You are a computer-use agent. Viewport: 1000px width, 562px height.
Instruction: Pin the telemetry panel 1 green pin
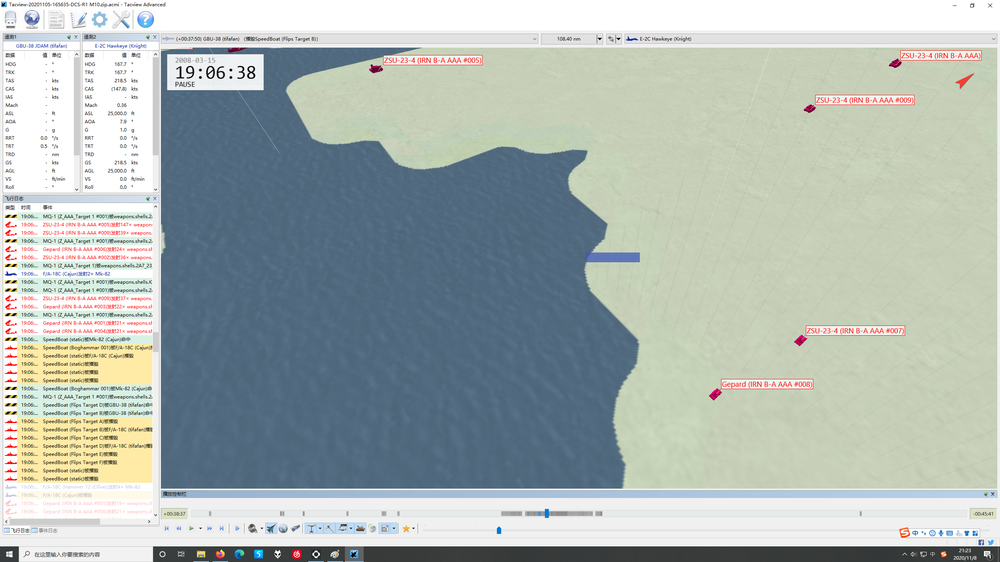tap(70, 37)
